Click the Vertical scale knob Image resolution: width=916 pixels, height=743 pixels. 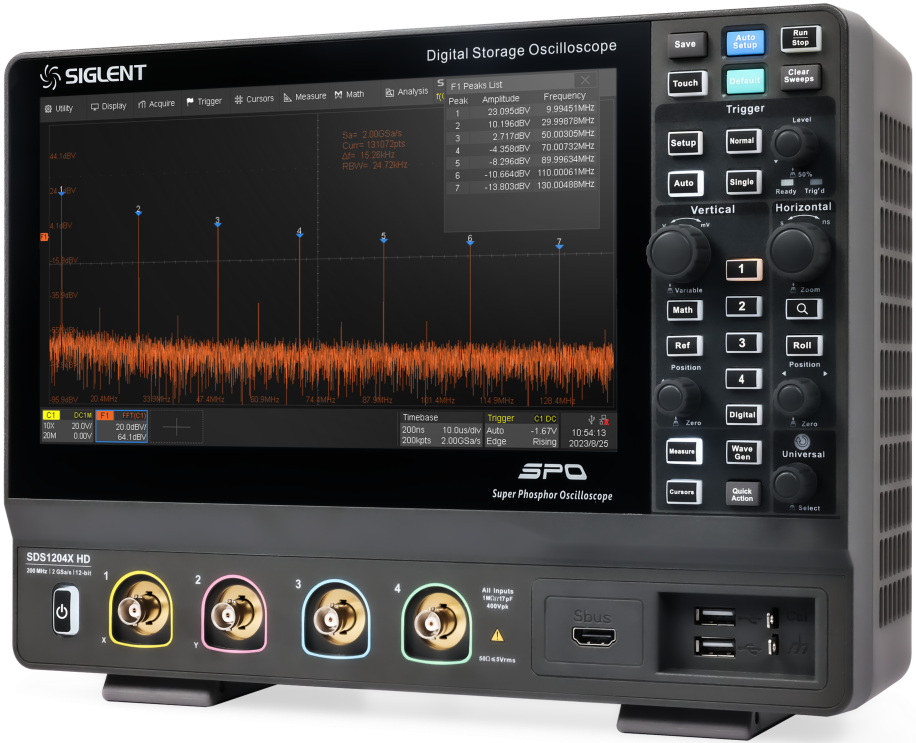[679, 254]
